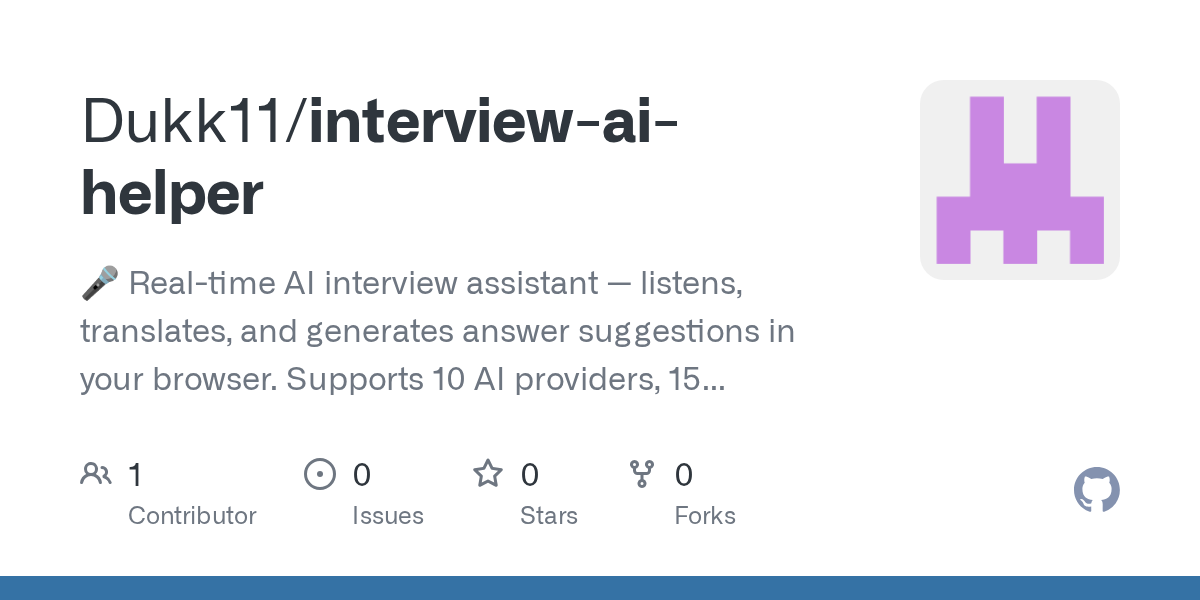The width and height of the screenshot is (1200, 600).
Task: Click the blue bar along the bottom
Action: tap(600, 588)
